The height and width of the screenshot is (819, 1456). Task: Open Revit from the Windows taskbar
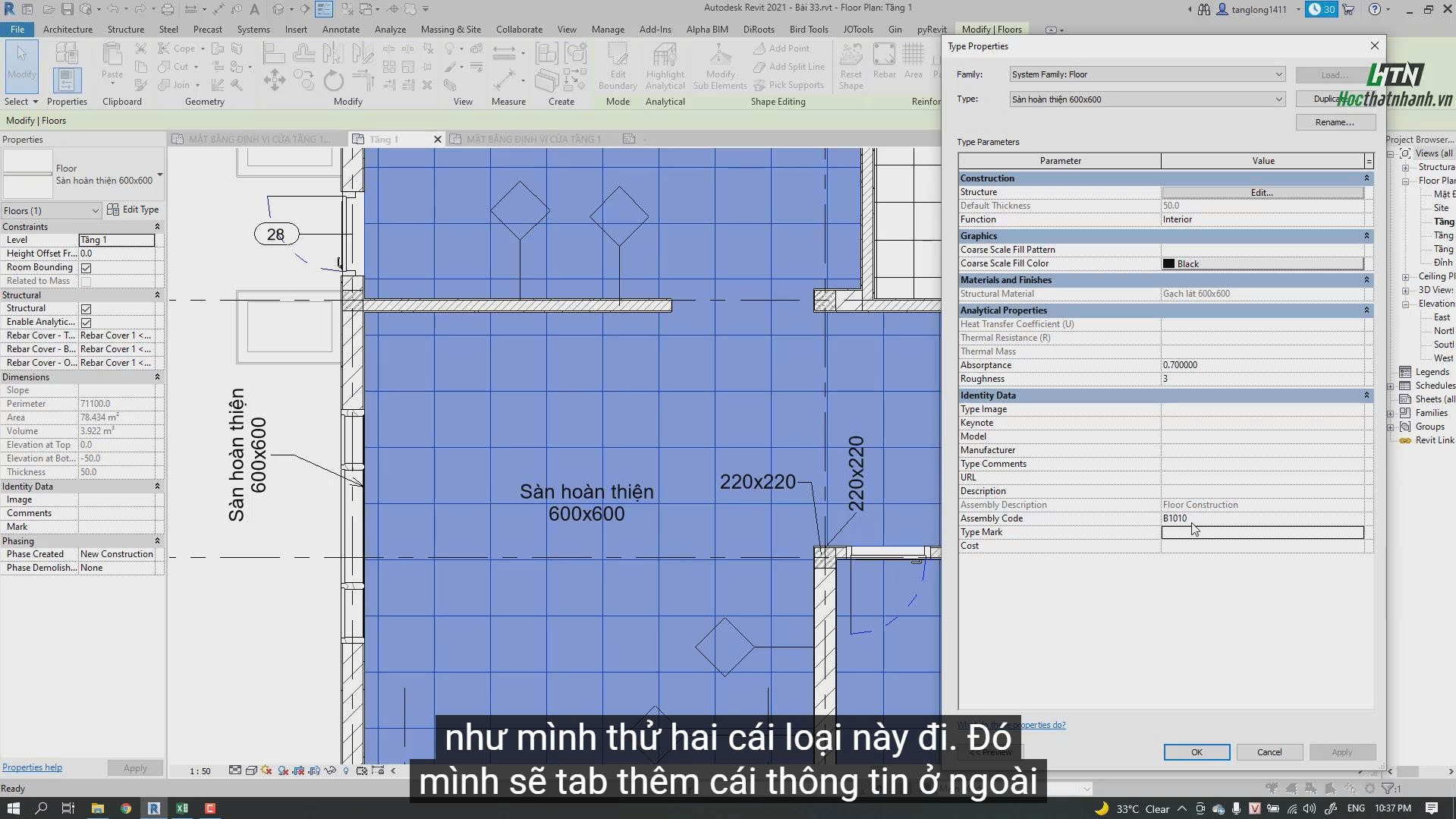point(153,808)
